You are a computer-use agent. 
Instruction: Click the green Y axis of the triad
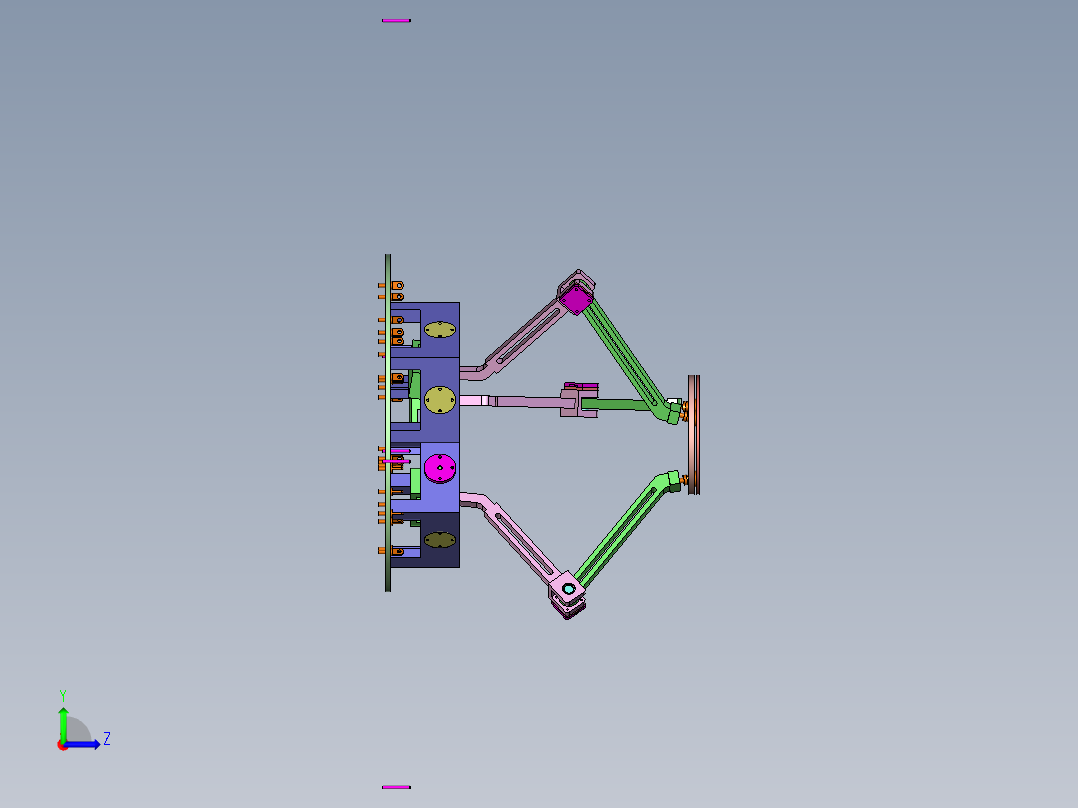click(x=63, y=724)
